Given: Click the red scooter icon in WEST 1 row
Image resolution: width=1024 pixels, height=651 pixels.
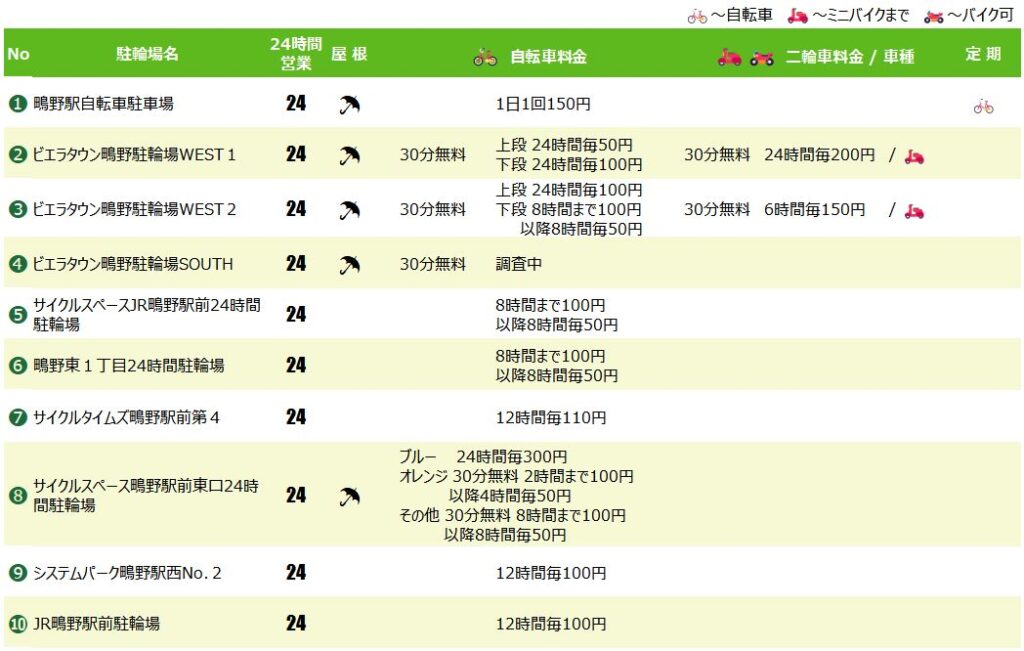Looking at the screenshot, I should point(914,156).
